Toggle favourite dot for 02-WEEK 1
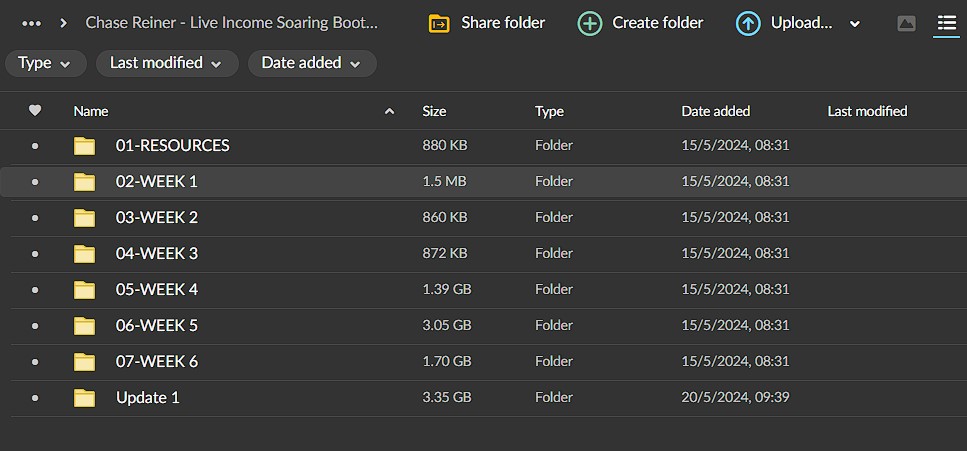Viewport: 967px width, 451px height. pos(35,182)
